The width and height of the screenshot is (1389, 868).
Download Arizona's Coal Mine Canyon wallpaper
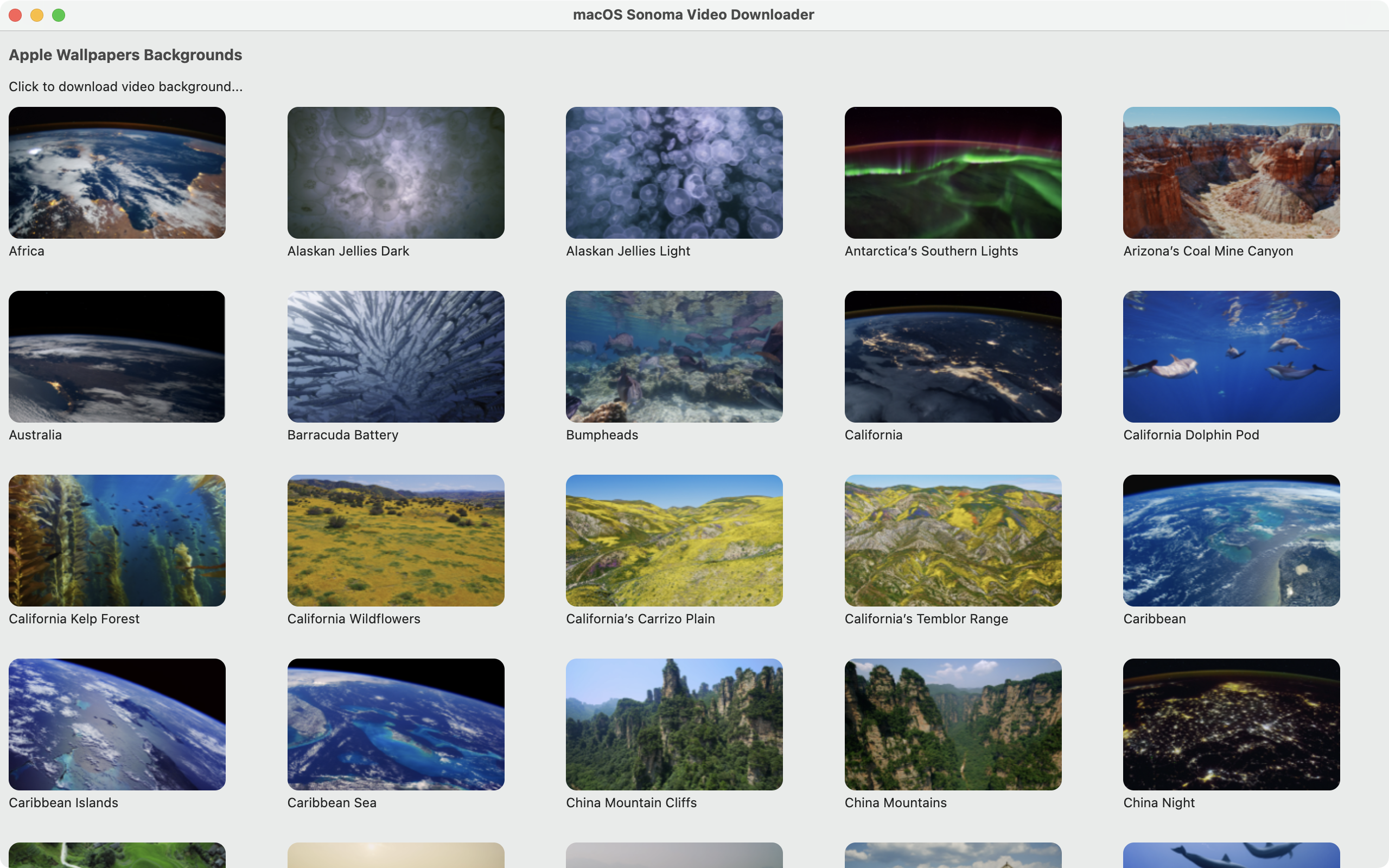(1231, 173)
